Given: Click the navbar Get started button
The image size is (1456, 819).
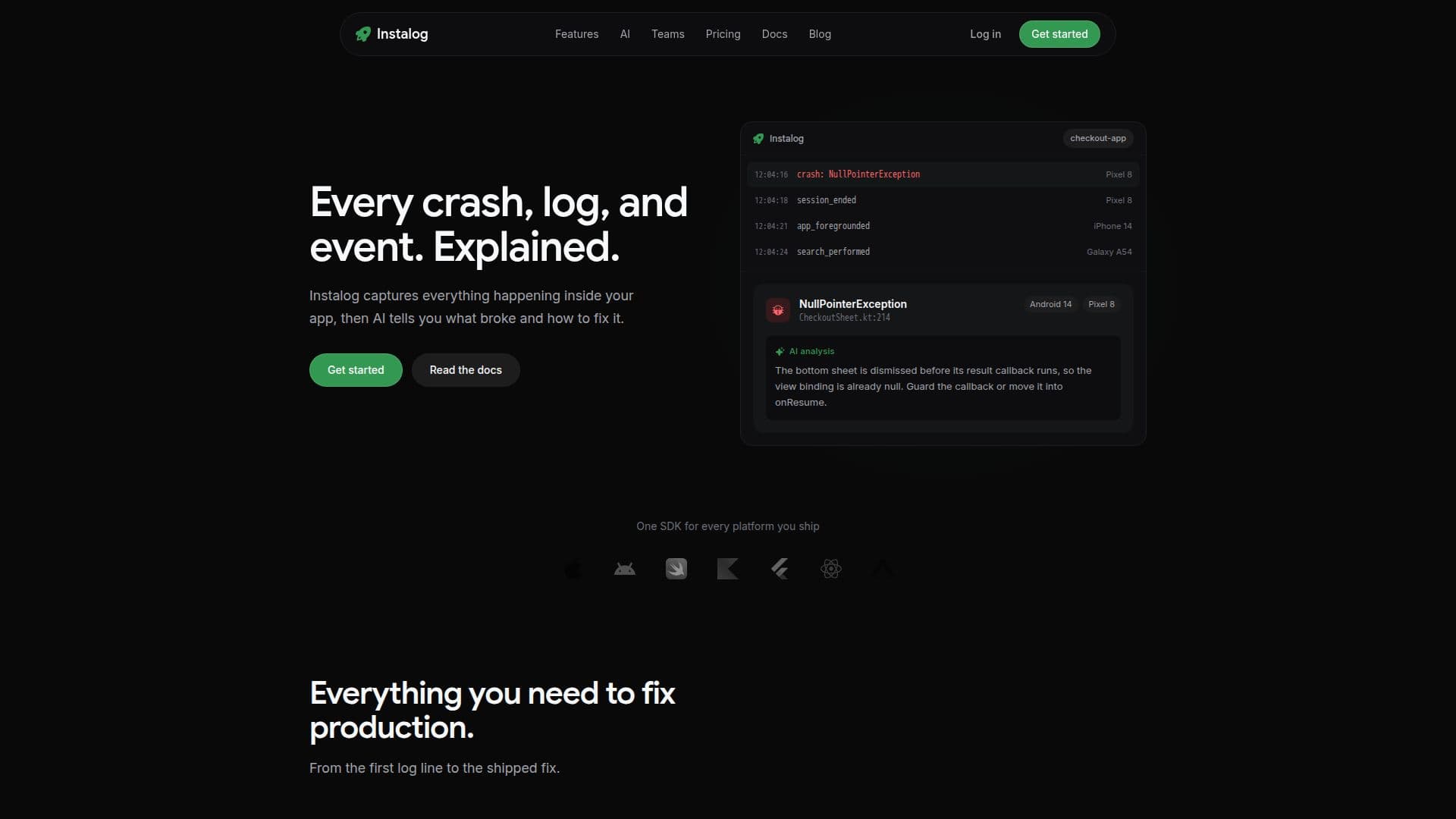Looking at the screenshot, I should (1059, 34).
